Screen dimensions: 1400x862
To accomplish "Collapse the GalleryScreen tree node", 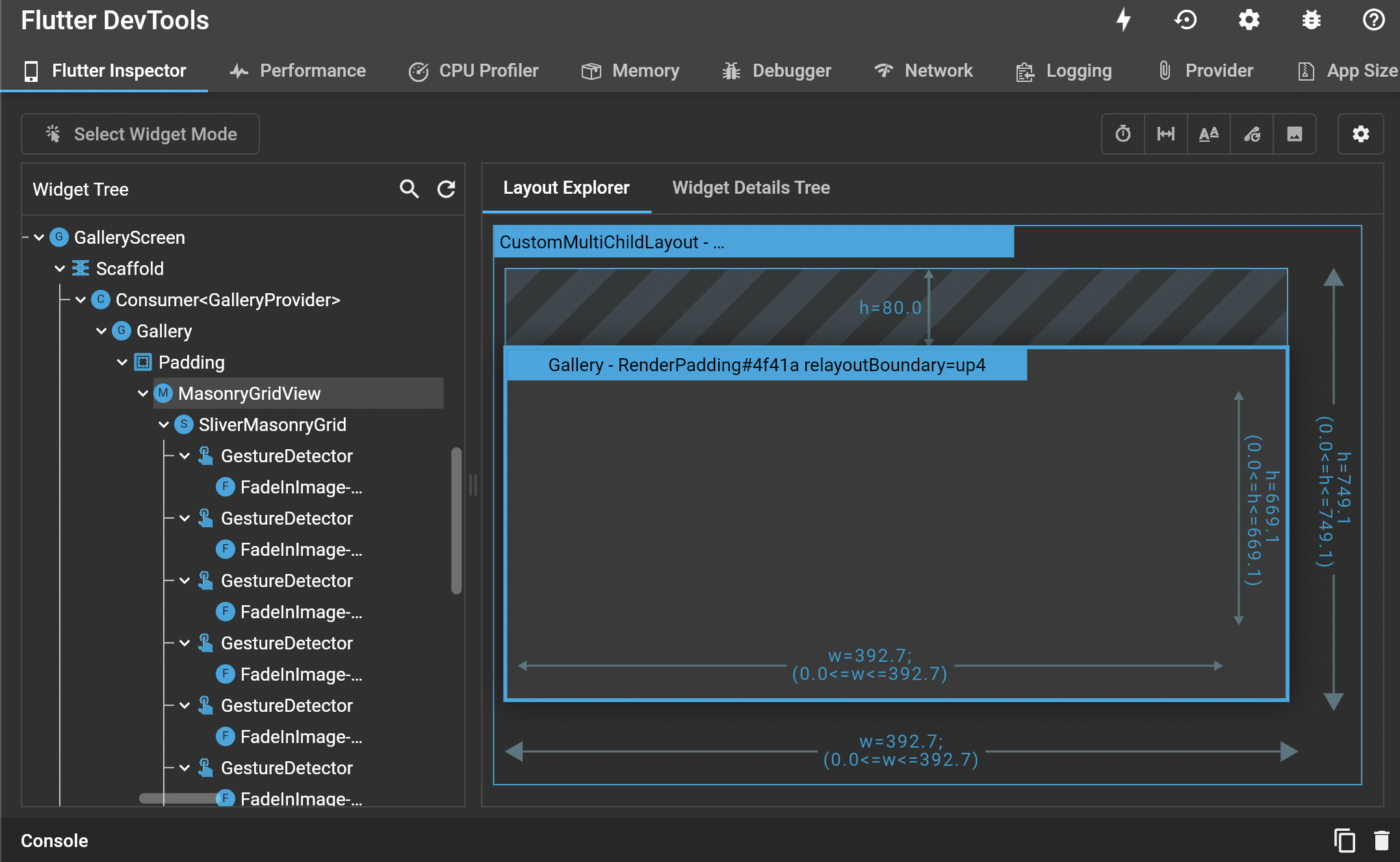I will tap(38, 237).
